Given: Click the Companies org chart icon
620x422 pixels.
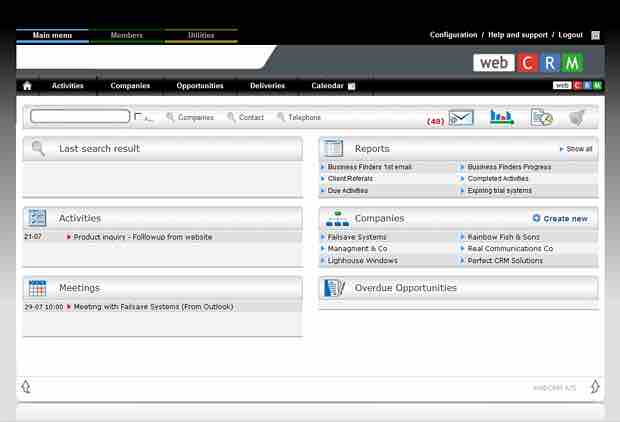Looking at the screenshot, I should coord(337,218).
